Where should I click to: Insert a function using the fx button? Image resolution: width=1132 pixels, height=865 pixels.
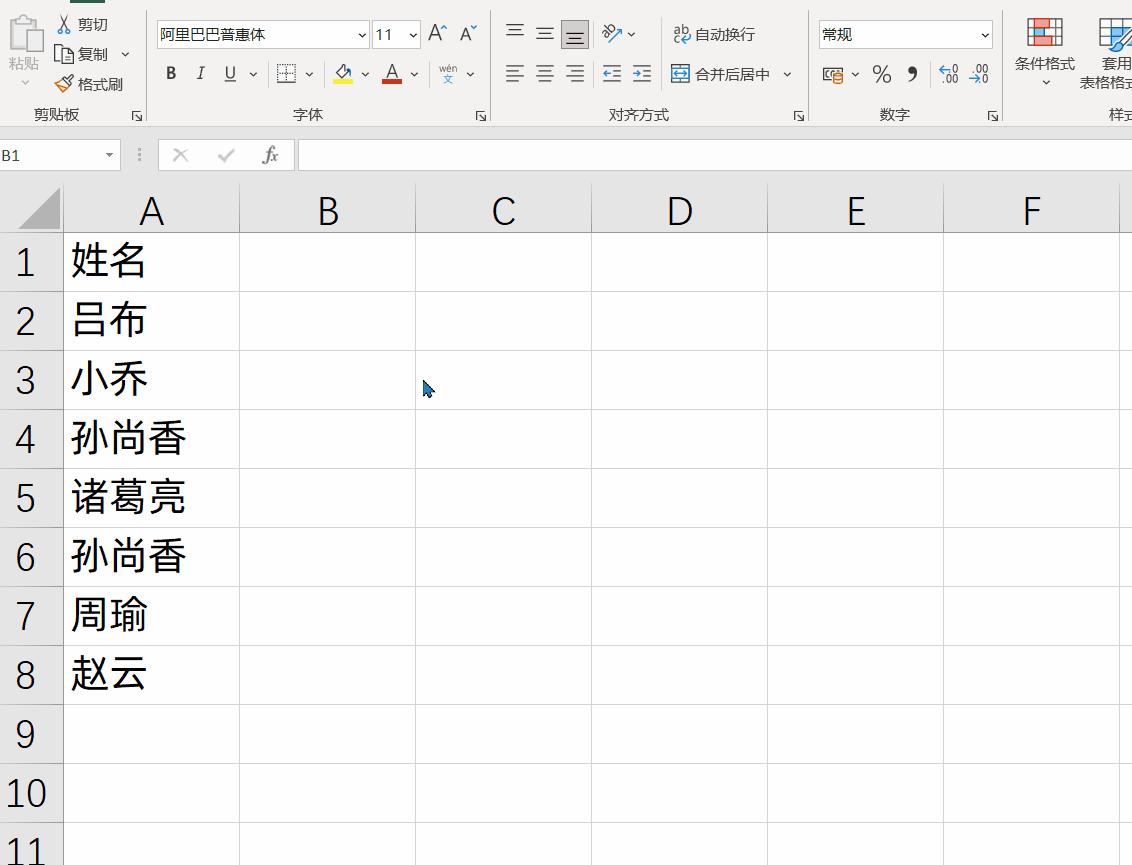pos(271,155)
